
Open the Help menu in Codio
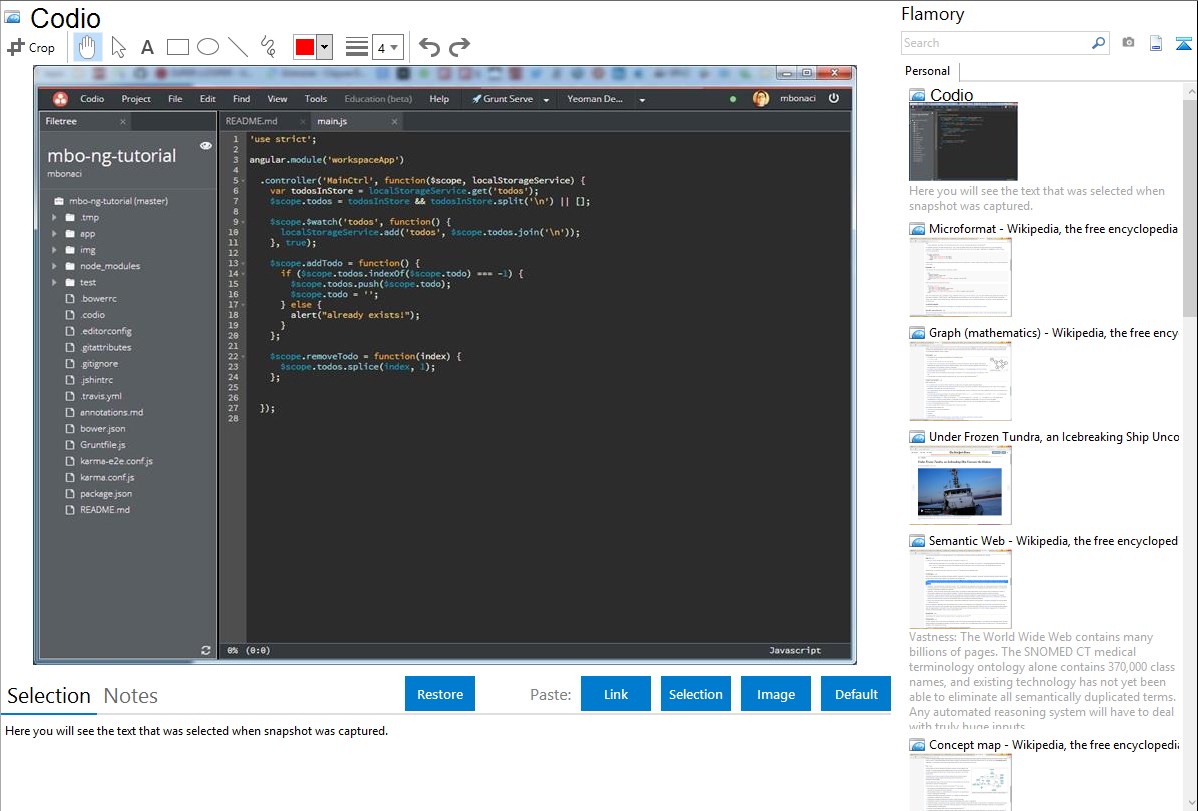tap(439, 99)
